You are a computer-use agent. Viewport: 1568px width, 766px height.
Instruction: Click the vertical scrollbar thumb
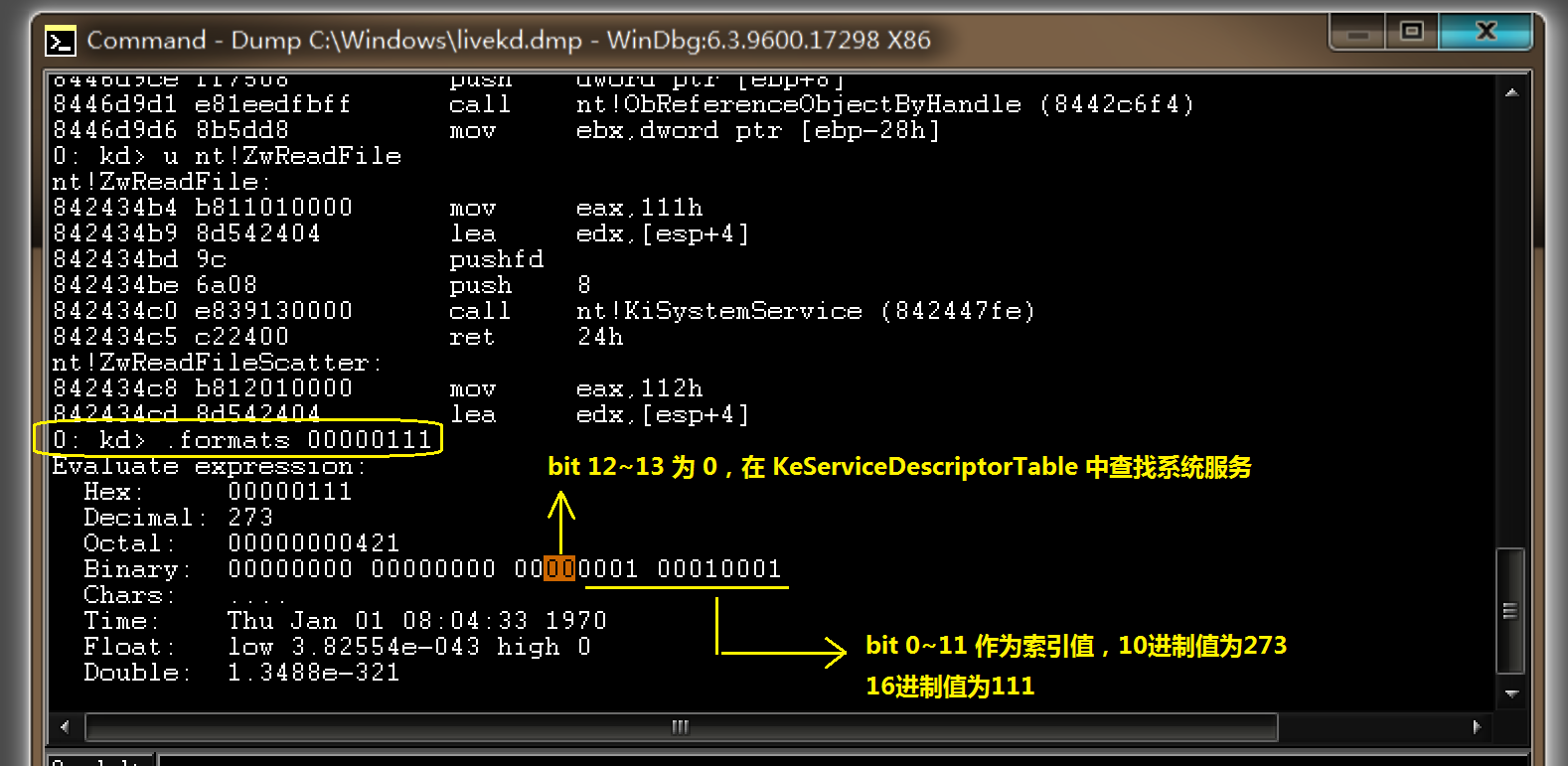tap(1511, 611)
